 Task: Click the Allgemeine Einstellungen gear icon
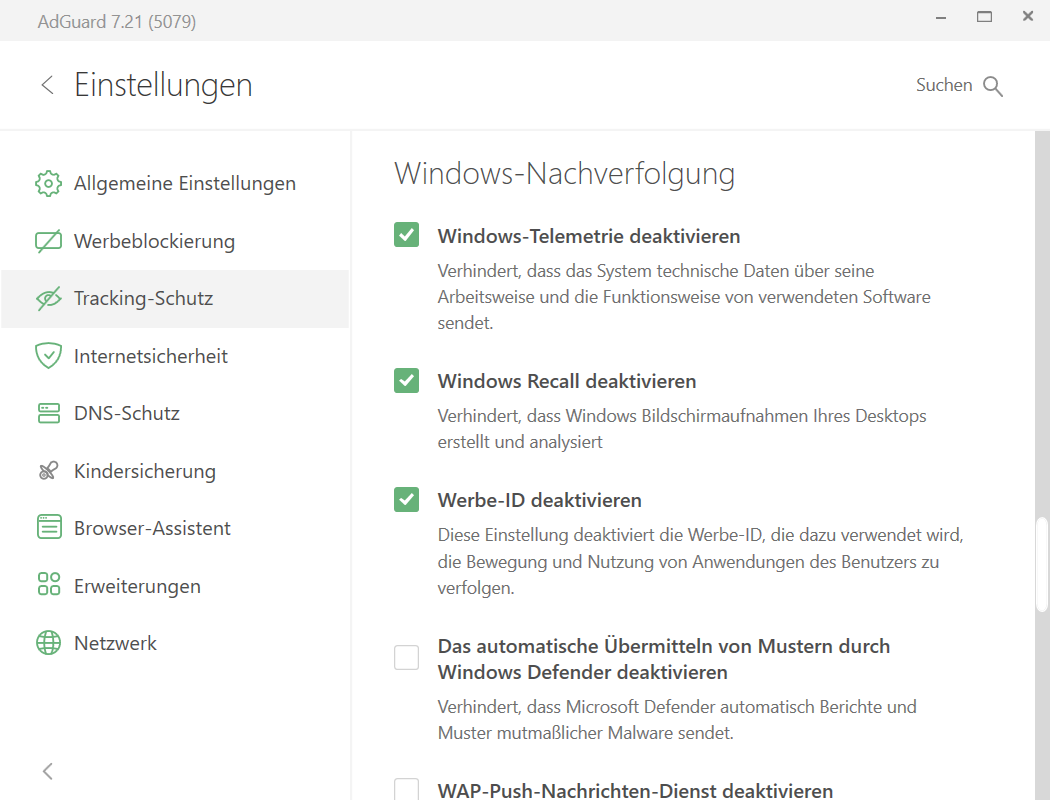(48, 183)
